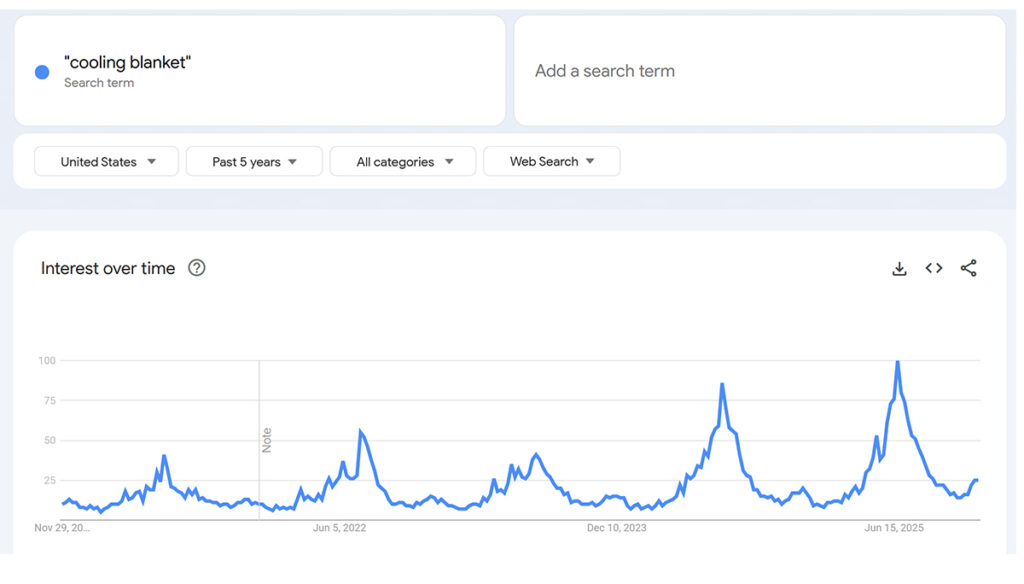Select the Jun 15, 2025 axis label
Screen dimensions: 1024x584
(893, 528)
